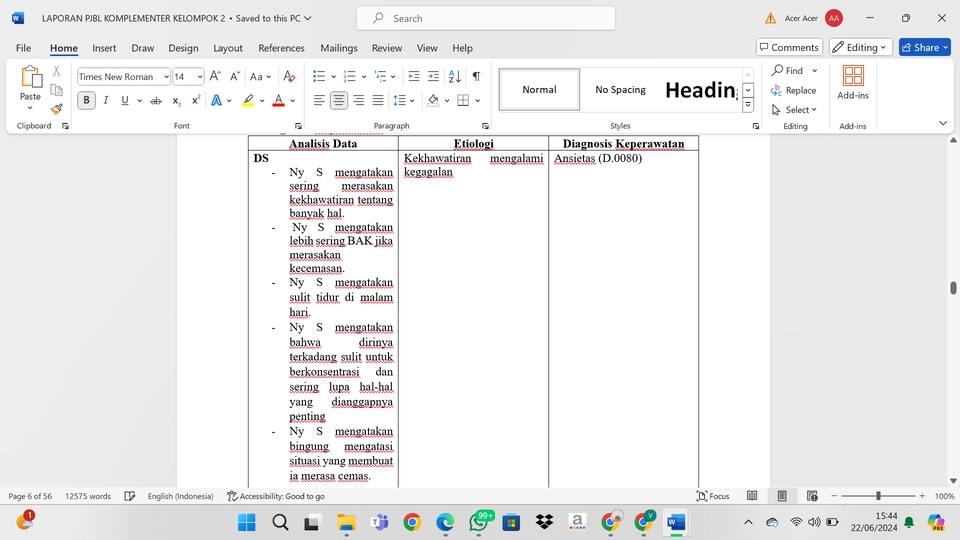Viewport: 960px width, 540px height.
Task: Open the File tab
Action: (23, 48)
